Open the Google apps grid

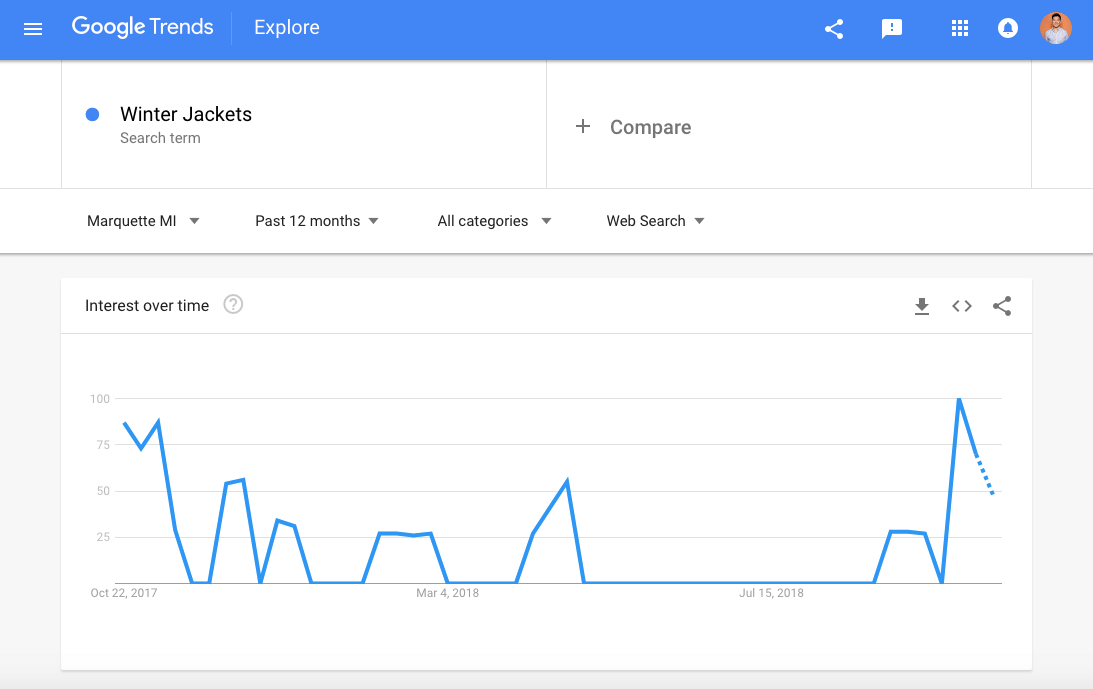[x=960, y=29]
